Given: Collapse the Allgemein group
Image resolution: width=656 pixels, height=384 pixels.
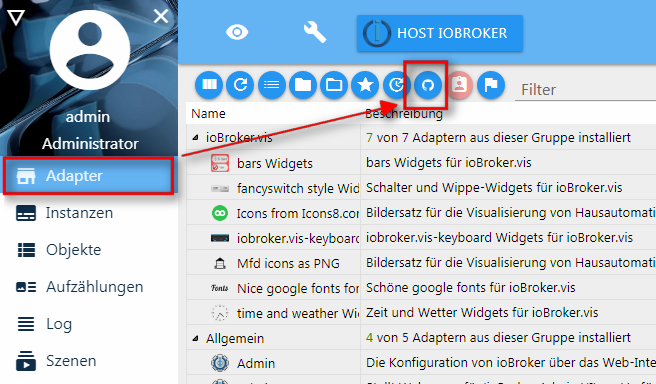Looking at the screenshot, I should click(x=195, y=338).
